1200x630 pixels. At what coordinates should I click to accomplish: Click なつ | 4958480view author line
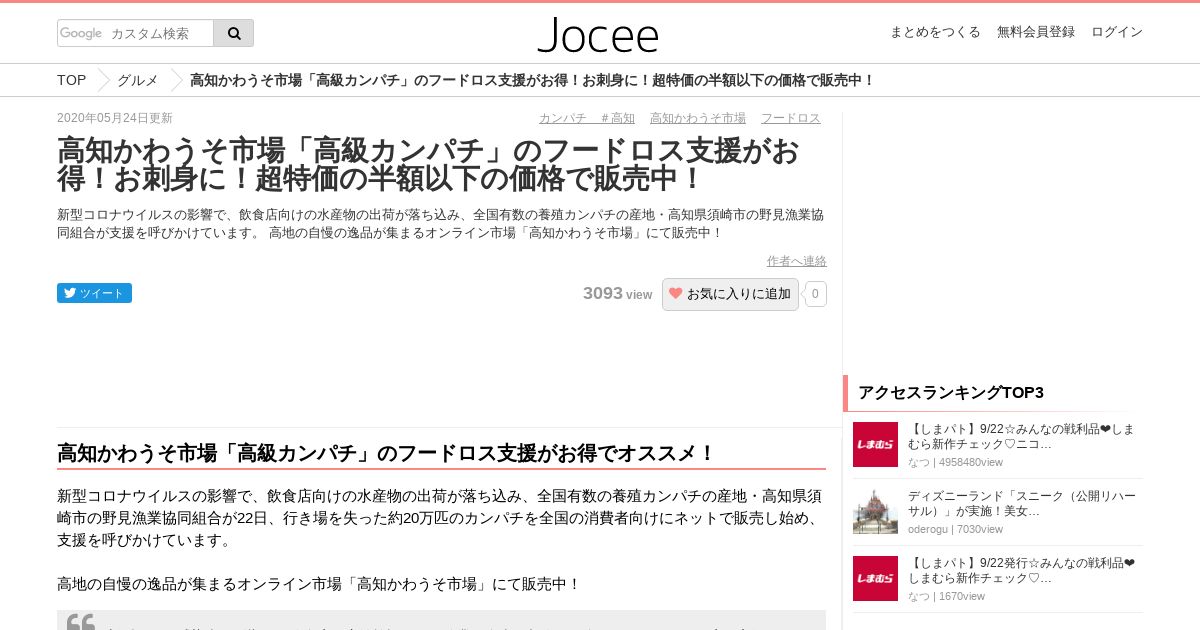(x=955, y=462)
